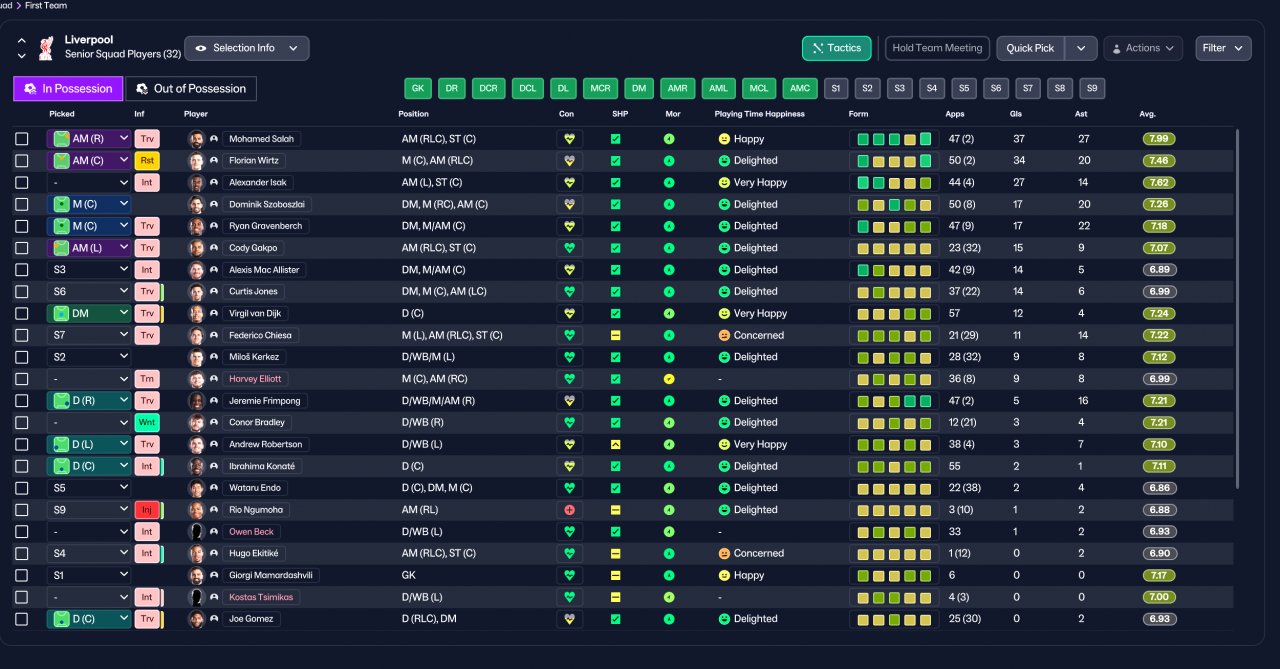The image size is (1280, 669).
Task: Tick the checkbox for Federico Chiesa
Action: 22,336
